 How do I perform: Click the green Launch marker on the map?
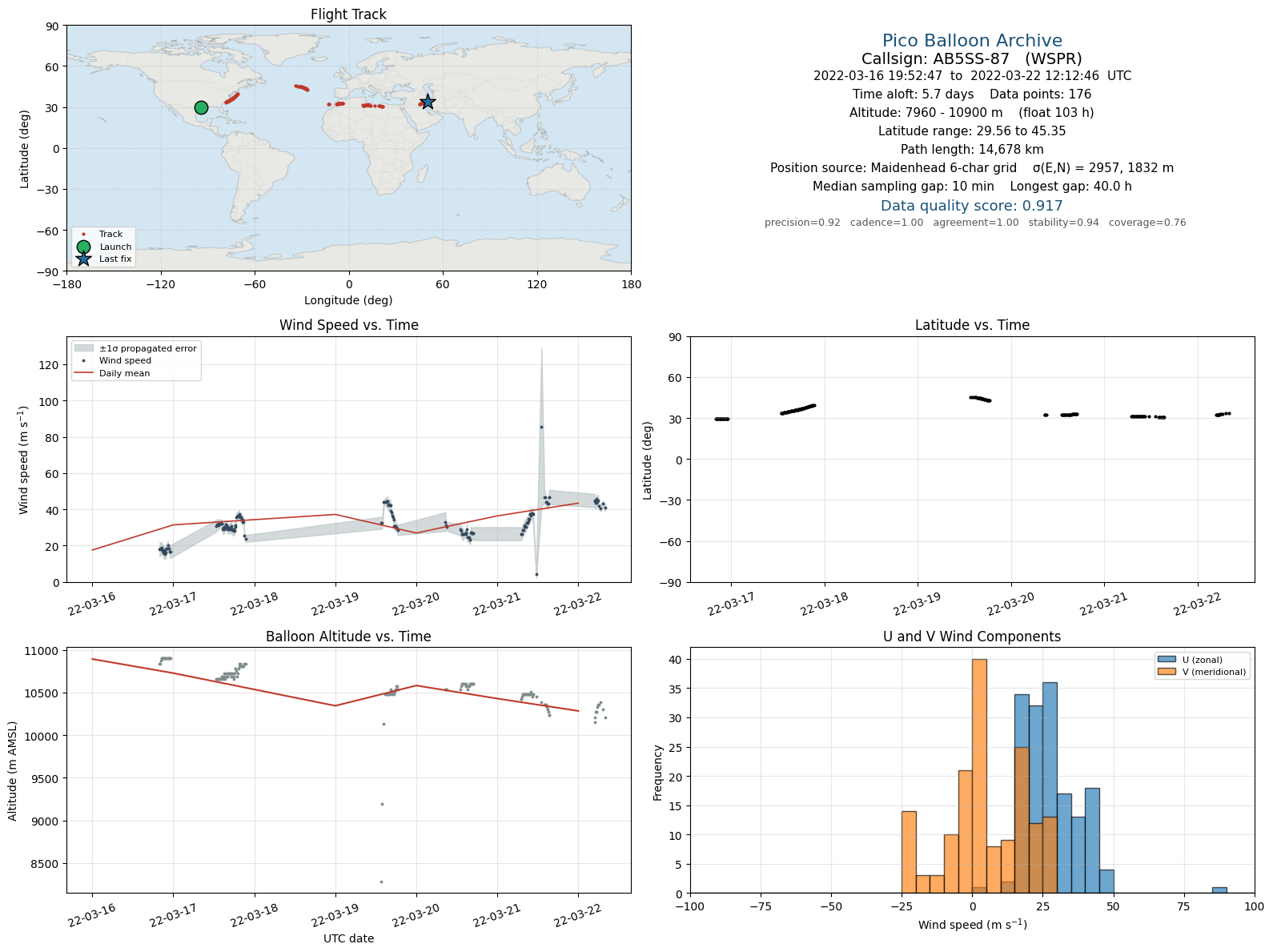(x=201, y=107)
